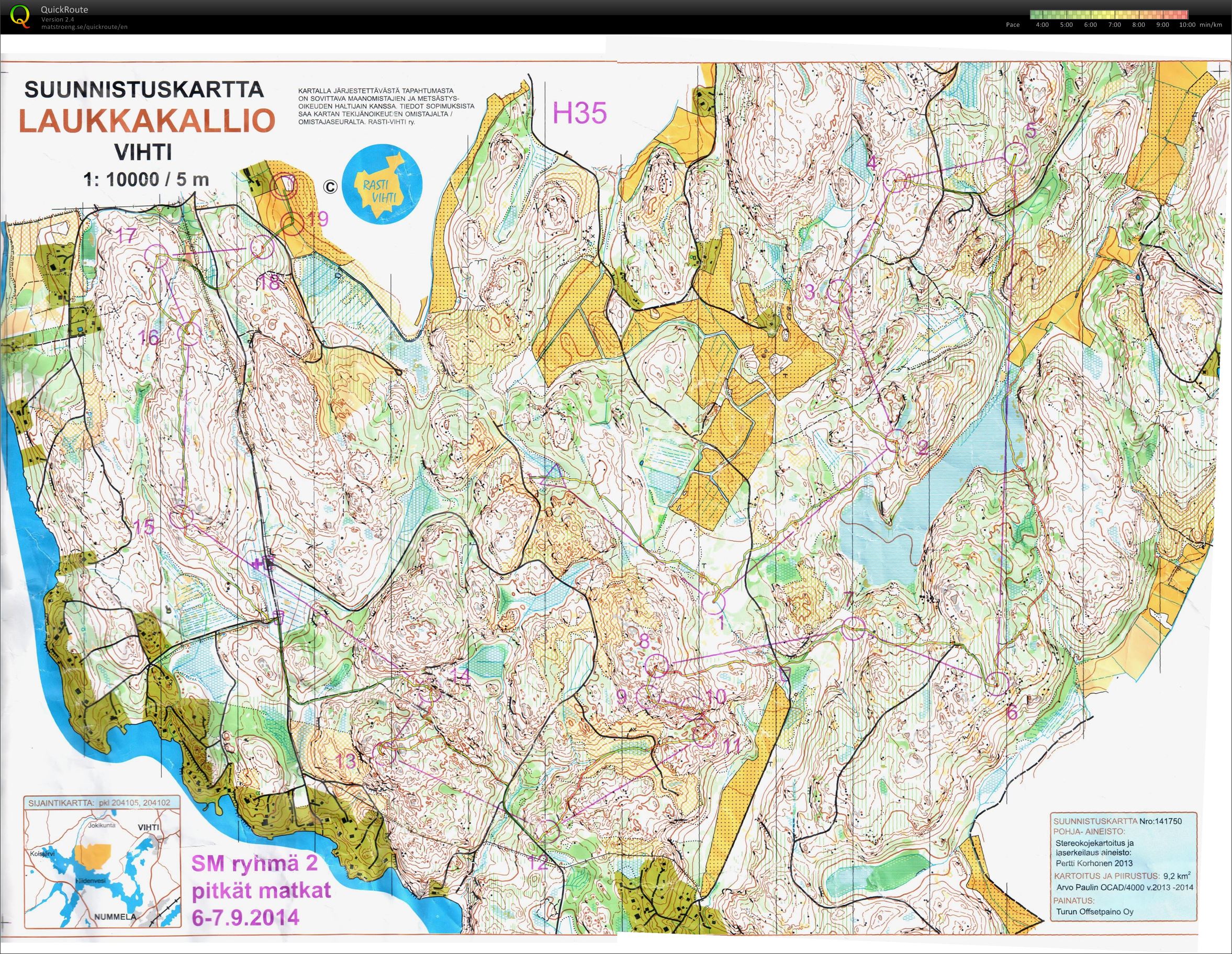This screenshot has height=954, width=1232.
Task: Click Jokikunta on the locator map
Action: 101,825
